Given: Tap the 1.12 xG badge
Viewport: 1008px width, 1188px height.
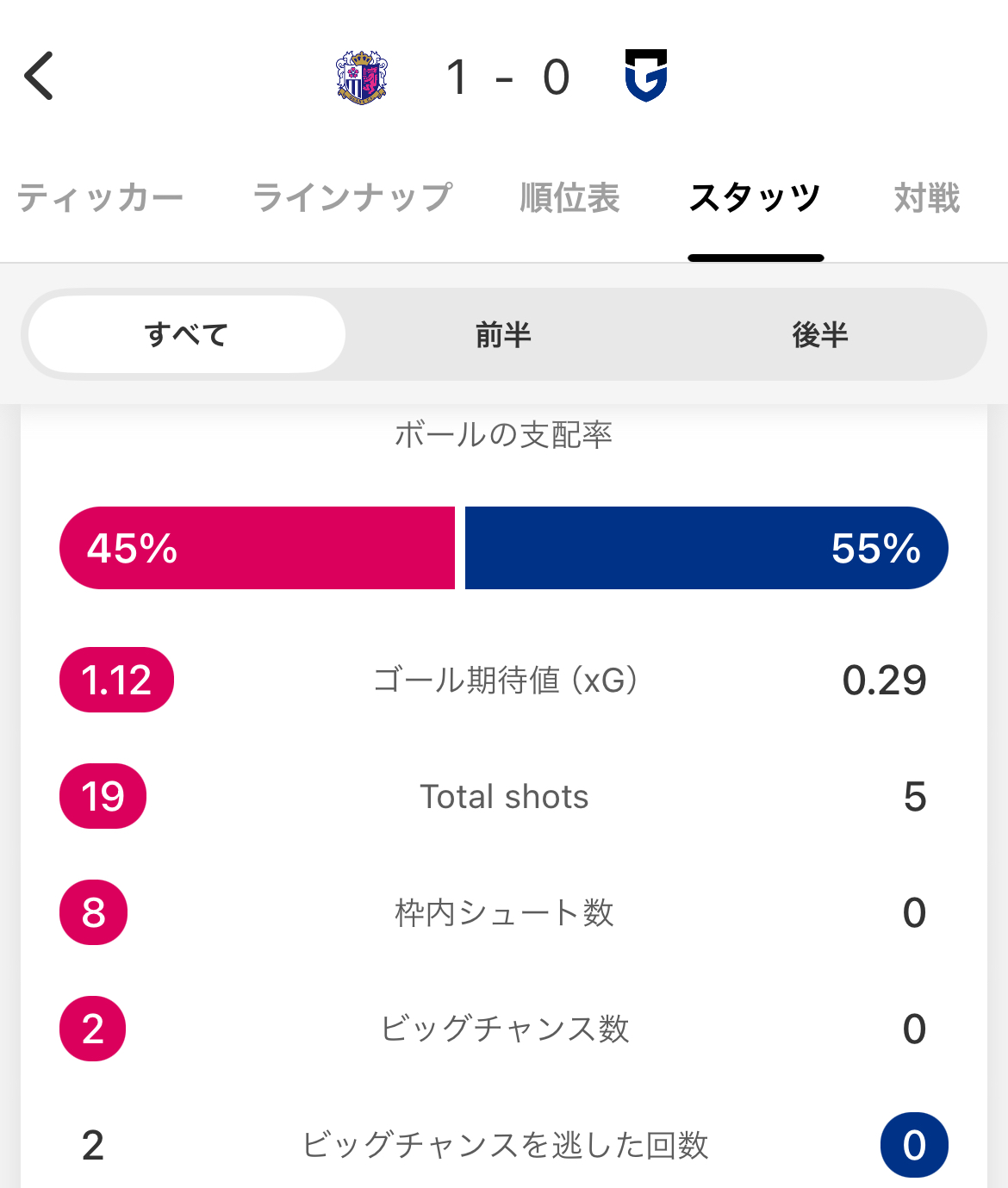Looking at the screenshot, I should [x=116, y=680].
